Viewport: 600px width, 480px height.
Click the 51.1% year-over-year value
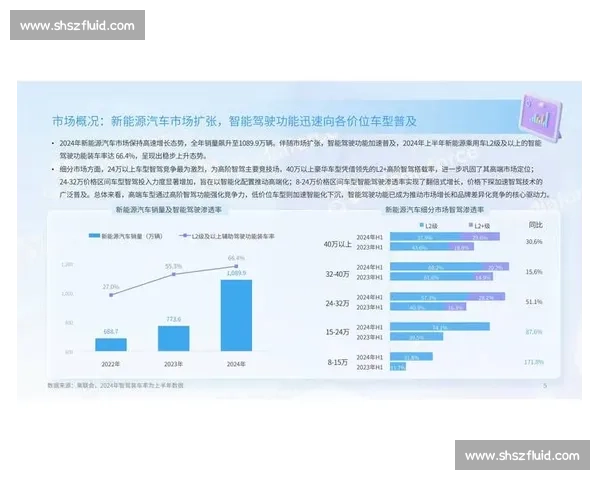pyautogui.click(x=534, y=302)
